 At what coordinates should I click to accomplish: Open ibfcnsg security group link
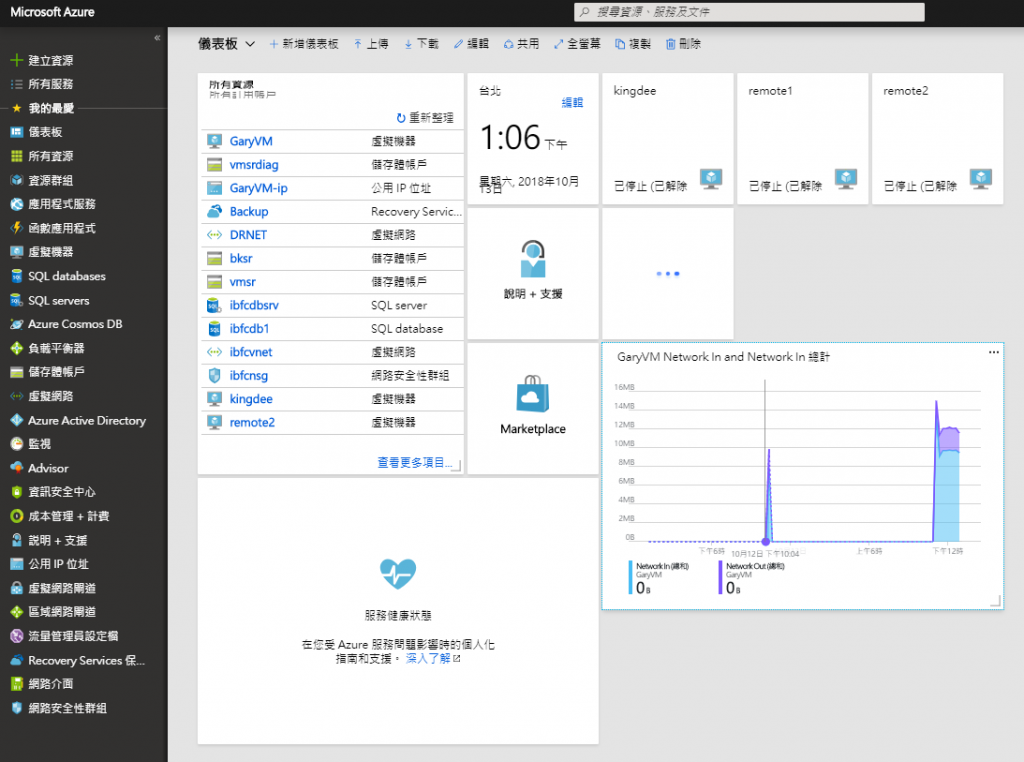(249, 375)
